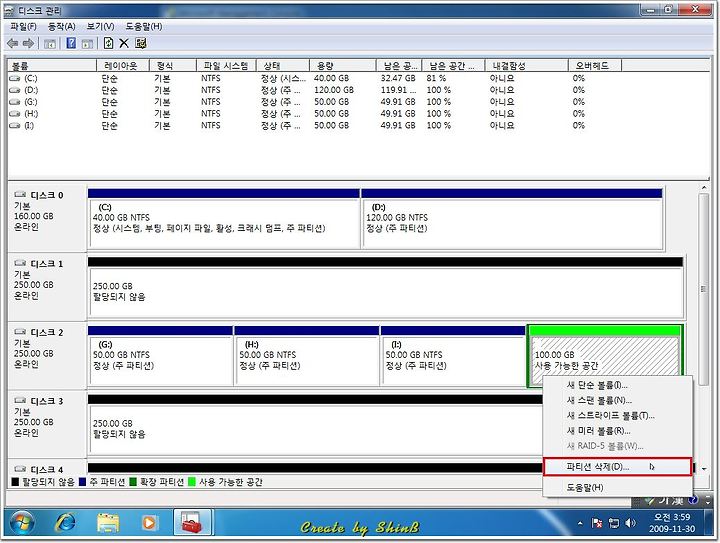Select the (H:) drive icon in volume list
720x543 pixels.
[15, 114]
